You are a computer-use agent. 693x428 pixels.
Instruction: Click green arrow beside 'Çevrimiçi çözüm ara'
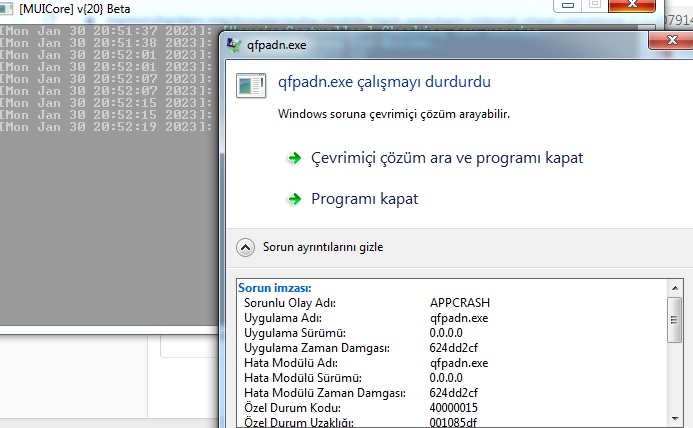(294, 158)
